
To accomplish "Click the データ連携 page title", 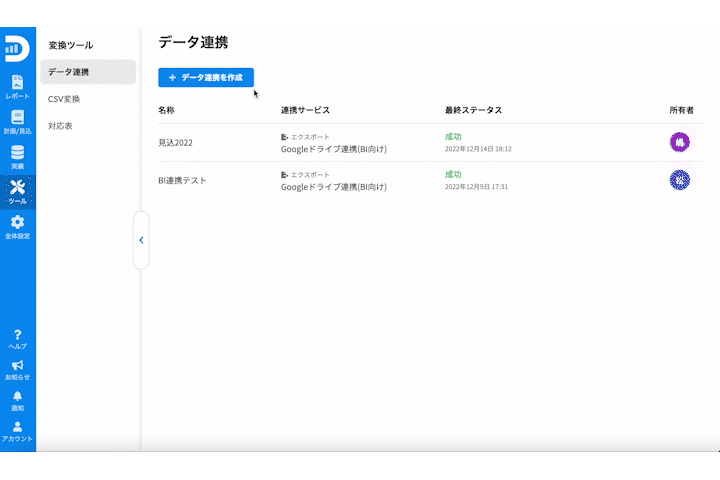I will click(x=193, y=42).
